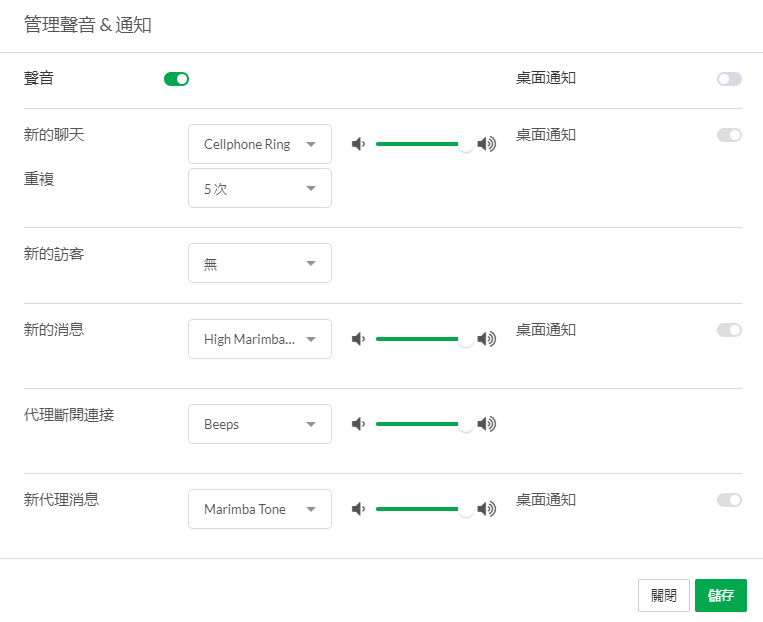Expand the 新的訪客 sound dropdown showing 無
Viewport: 763px width, 622px height.
[x=259, y=263]
